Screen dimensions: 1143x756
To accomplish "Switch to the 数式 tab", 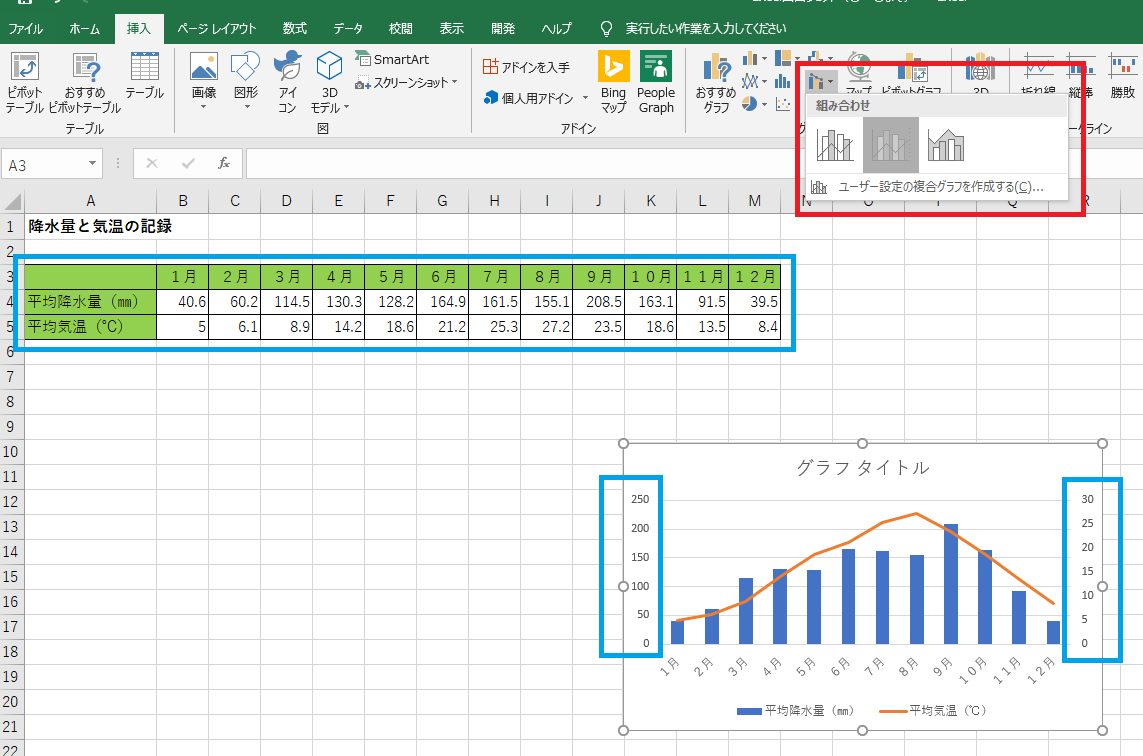I will pyautogui.click(x=294, y=28).
